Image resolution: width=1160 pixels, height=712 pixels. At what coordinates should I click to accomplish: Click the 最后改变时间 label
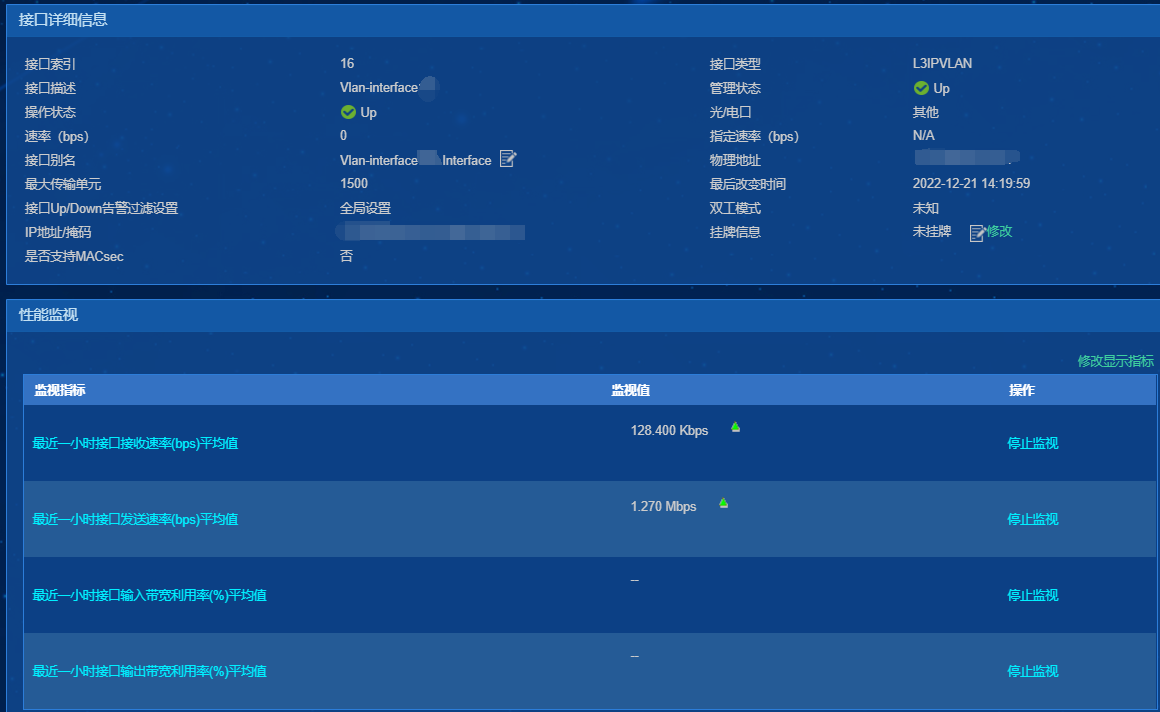[x=747, y=184]
